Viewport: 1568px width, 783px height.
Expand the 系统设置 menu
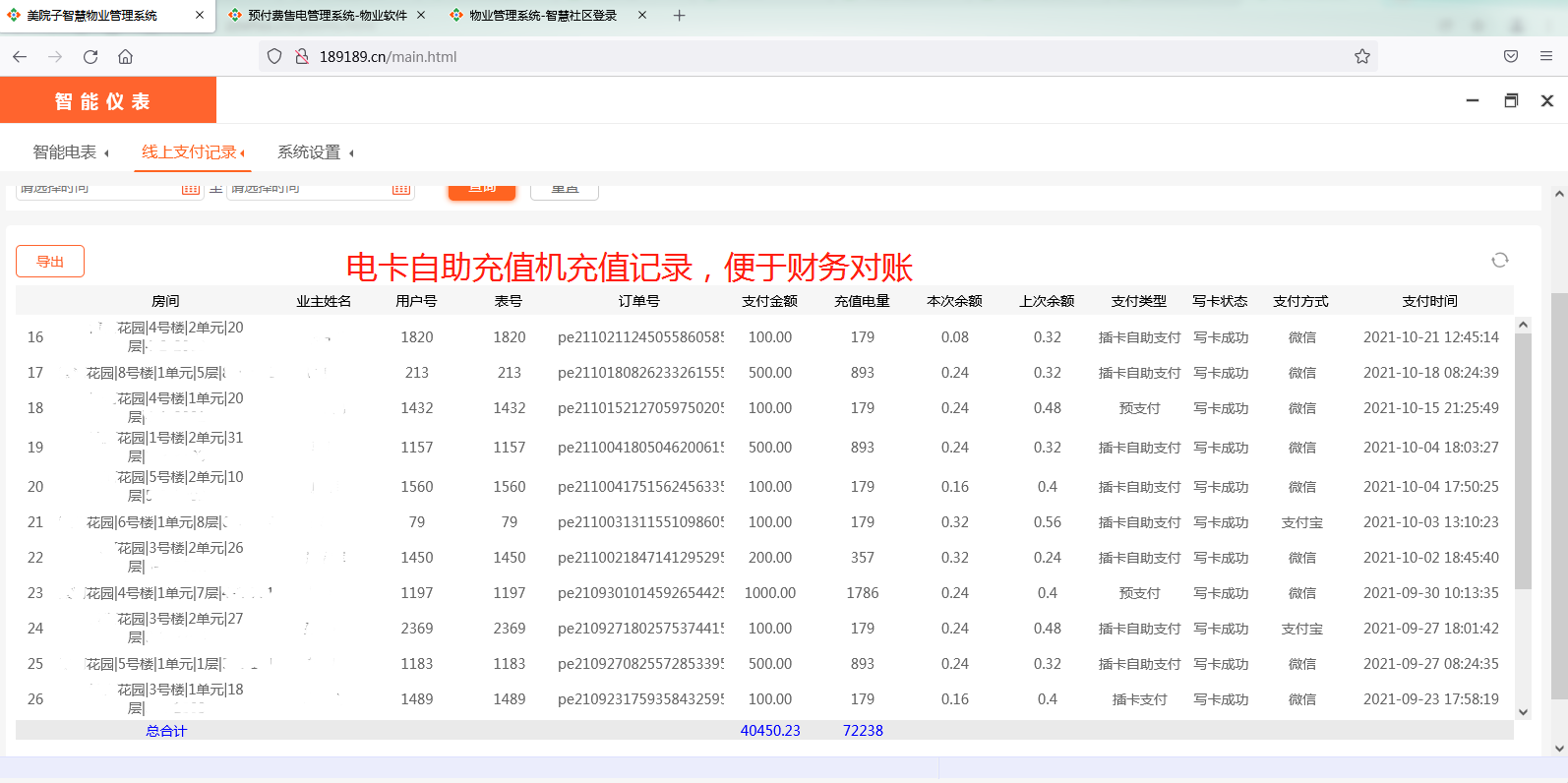tap(315, 152)
